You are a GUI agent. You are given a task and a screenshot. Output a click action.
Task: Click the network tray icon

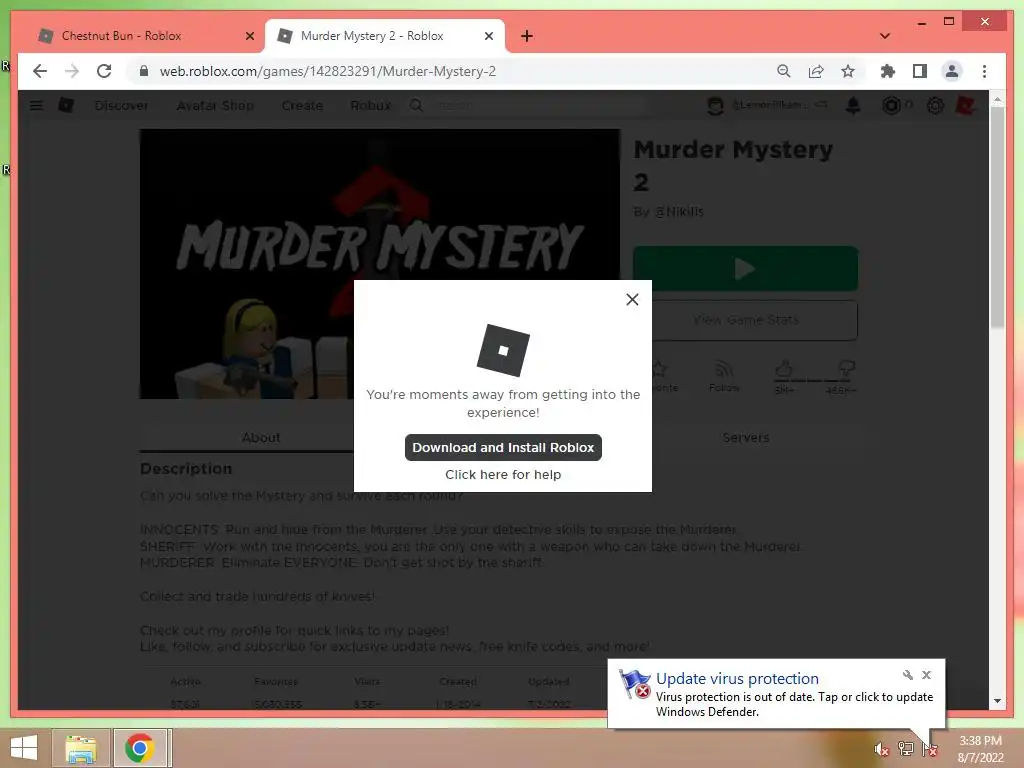[x=905, y=748]
